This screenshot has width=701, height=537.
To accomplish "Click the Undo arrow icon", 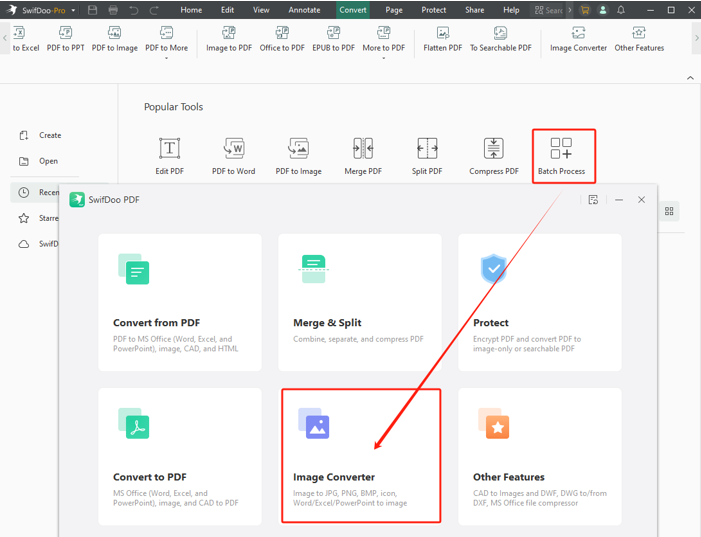I will [x=134, y=10].
